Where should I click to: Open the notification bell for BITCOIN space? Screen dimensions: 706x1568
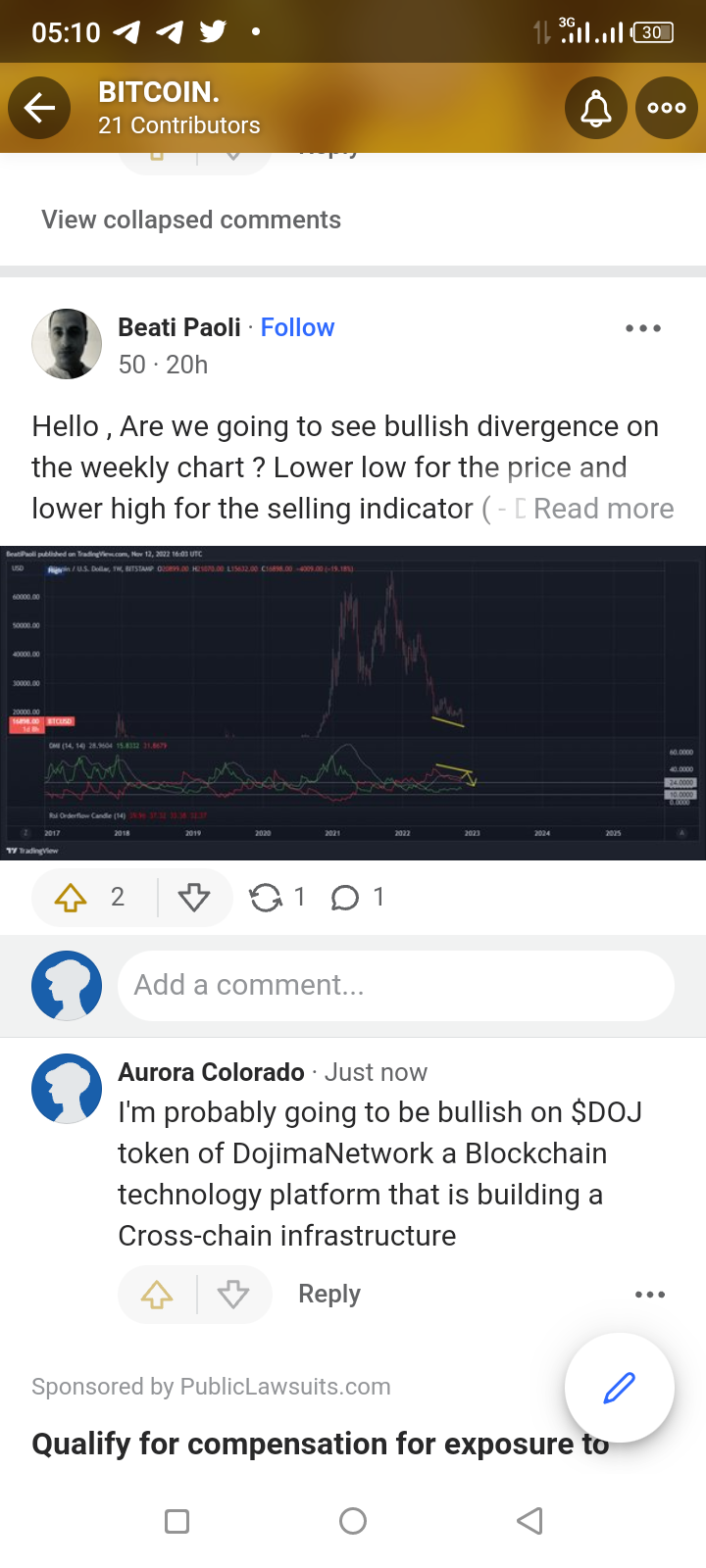coord(596,108)
